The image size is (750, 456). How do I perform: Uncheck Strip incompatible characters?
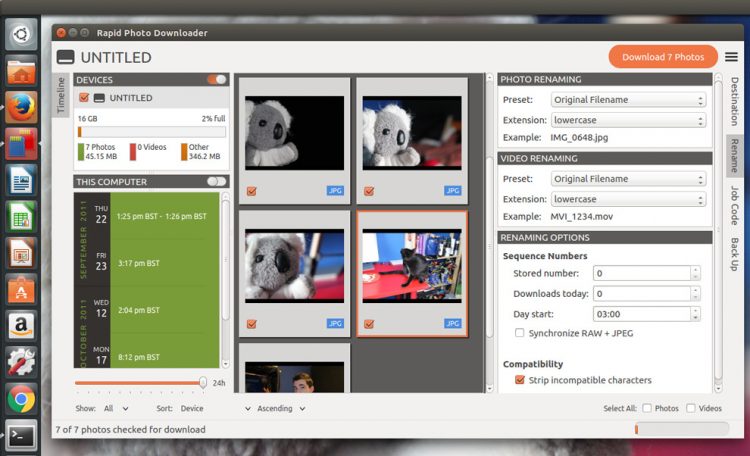(519, 380)
